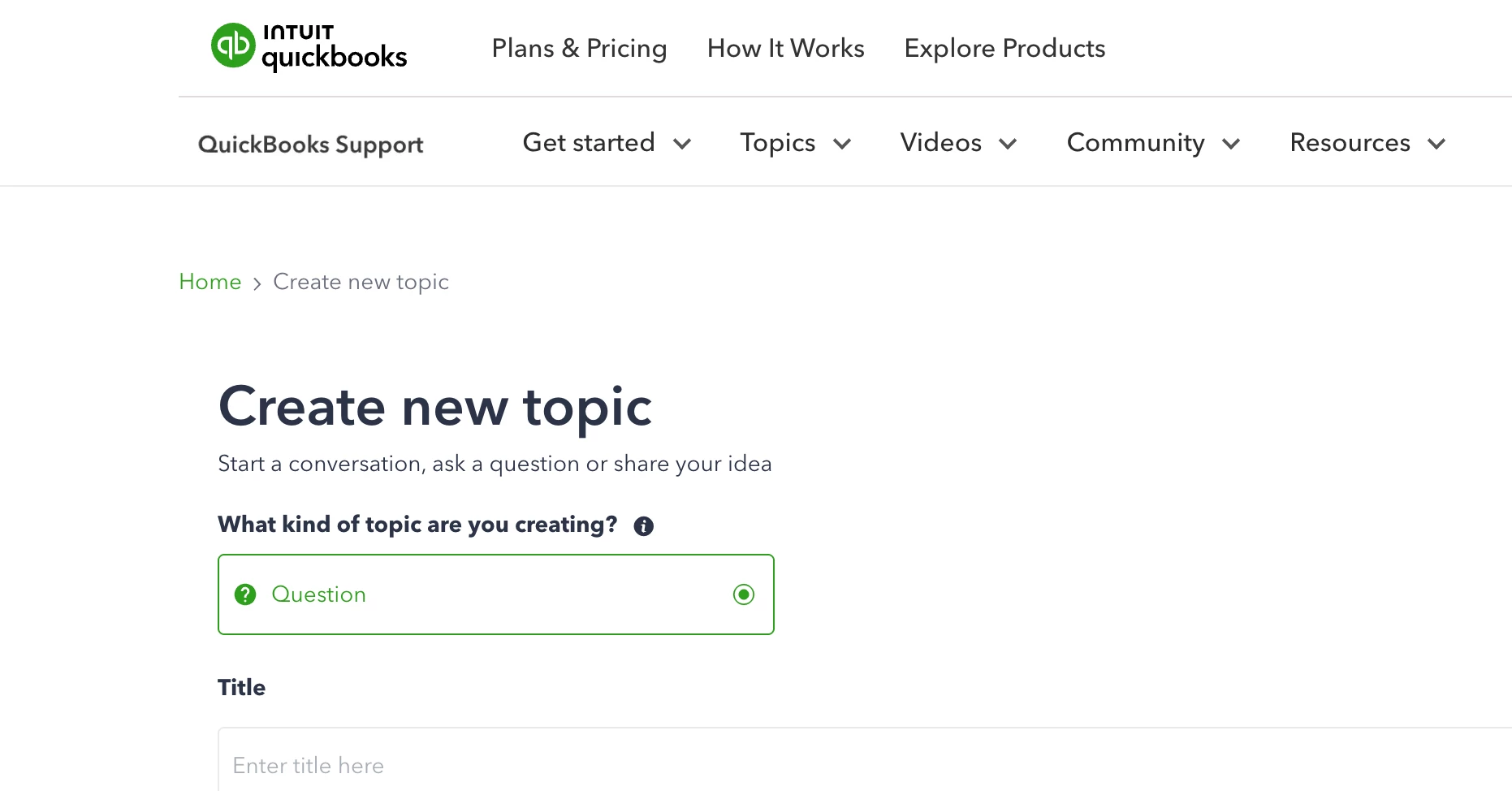Open Explore Products in top navigation
This screenshot has width=1512, height=791.
(x=1004, y=48)
